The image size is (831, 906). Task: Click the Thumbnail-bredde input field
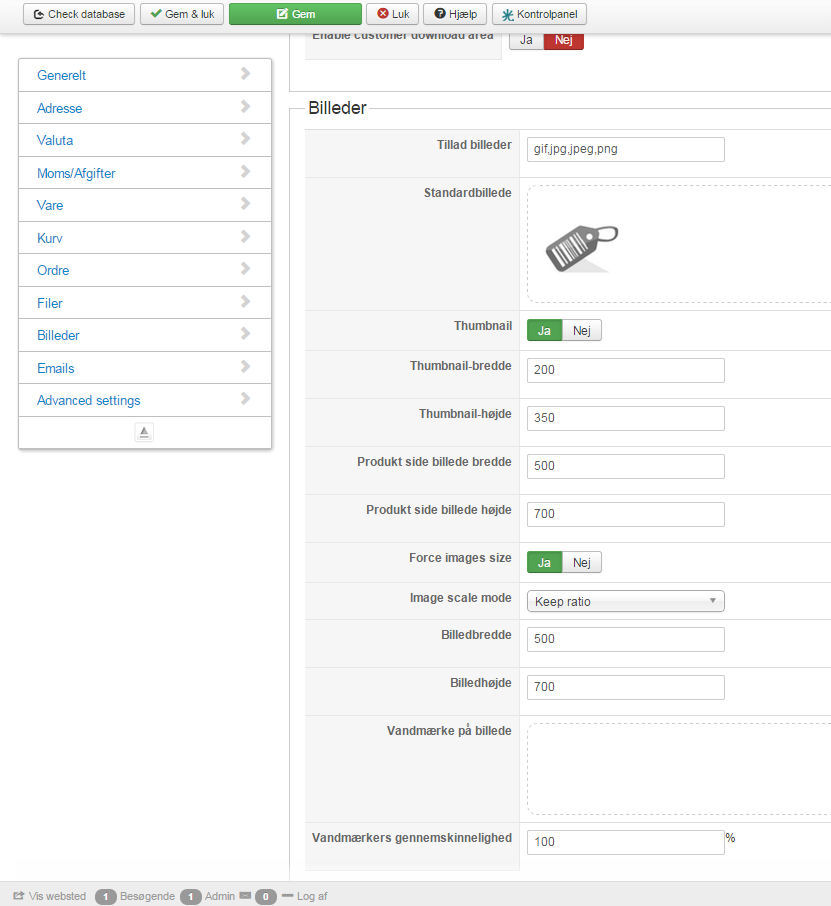pyautogui.click(x=625, y=370)
